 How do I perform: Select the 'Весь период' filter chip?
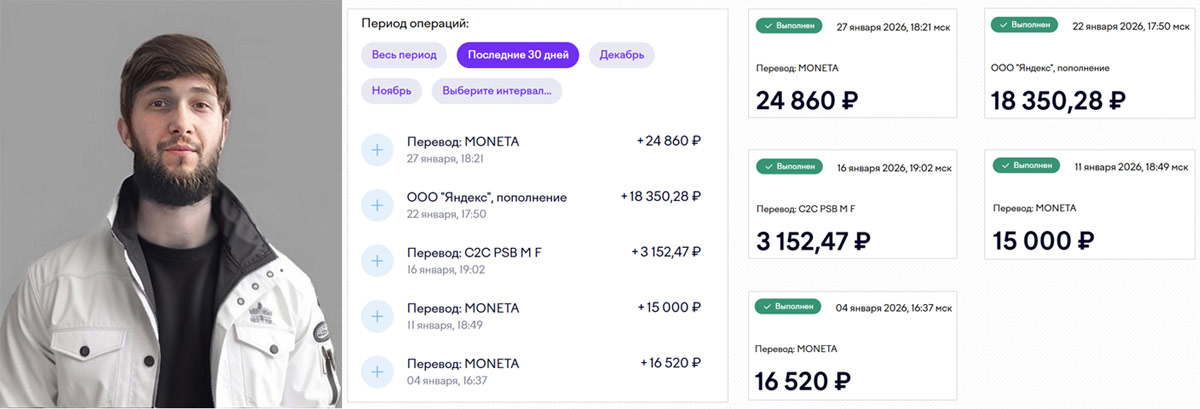pos(404,55)
